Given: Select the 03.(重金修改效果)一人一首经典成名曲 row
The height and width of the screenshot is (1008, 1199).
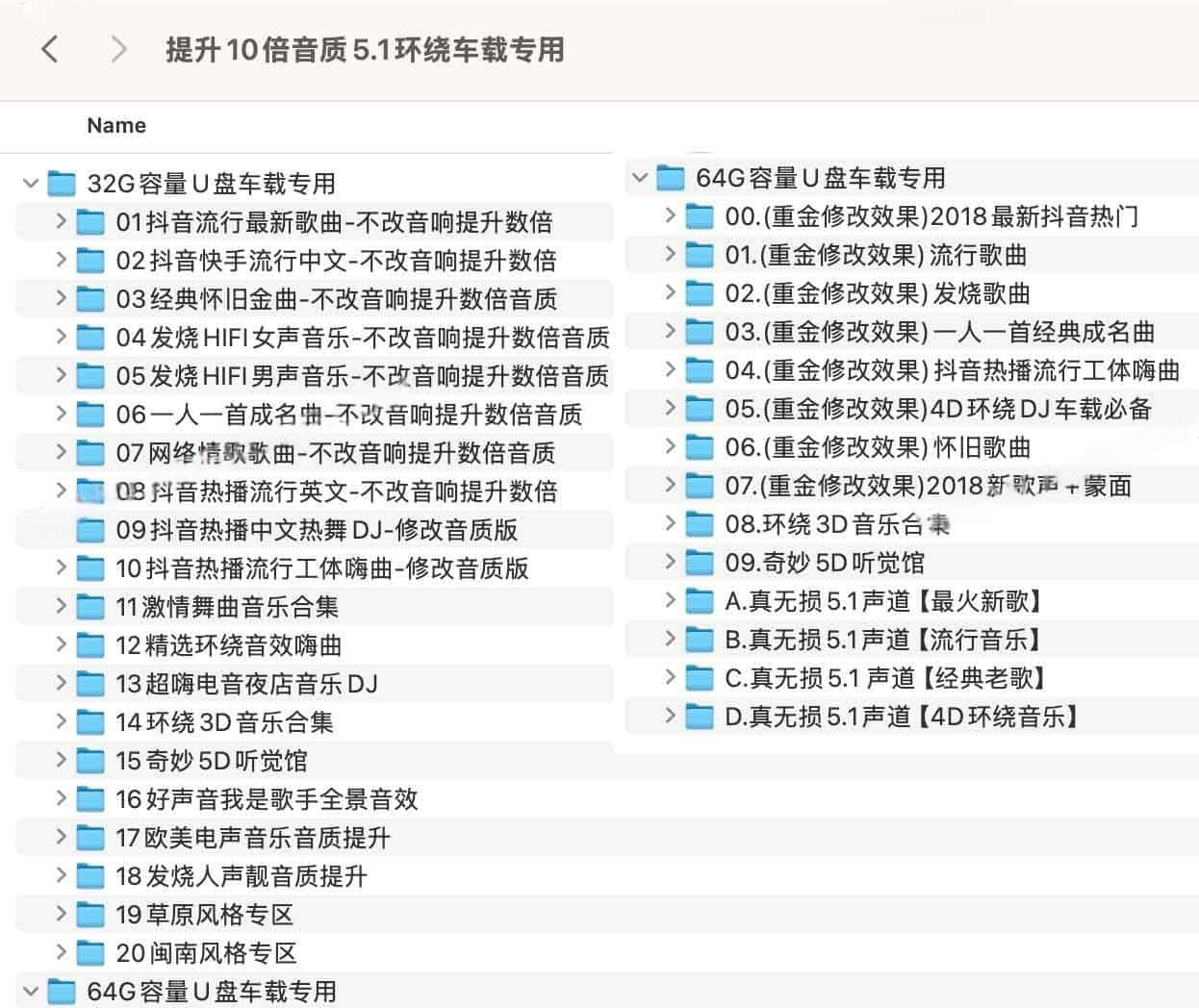Looking at the screenshot, I should click(x=911, y=332).
